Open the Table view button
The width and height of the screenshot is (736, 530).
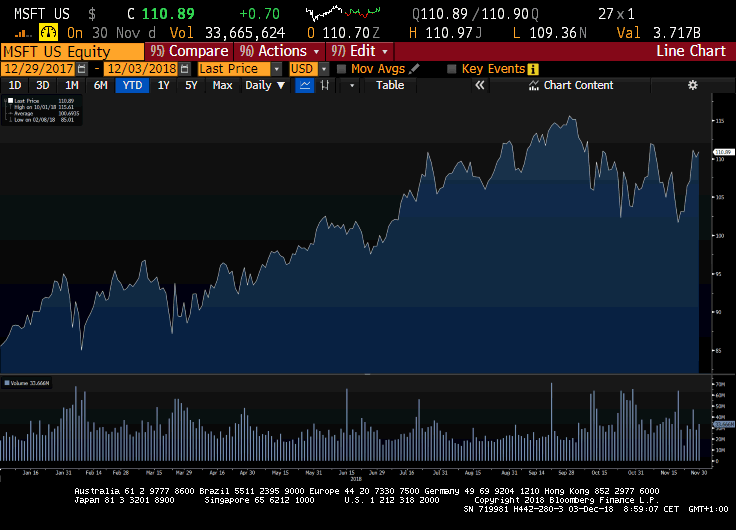(390, 85)
